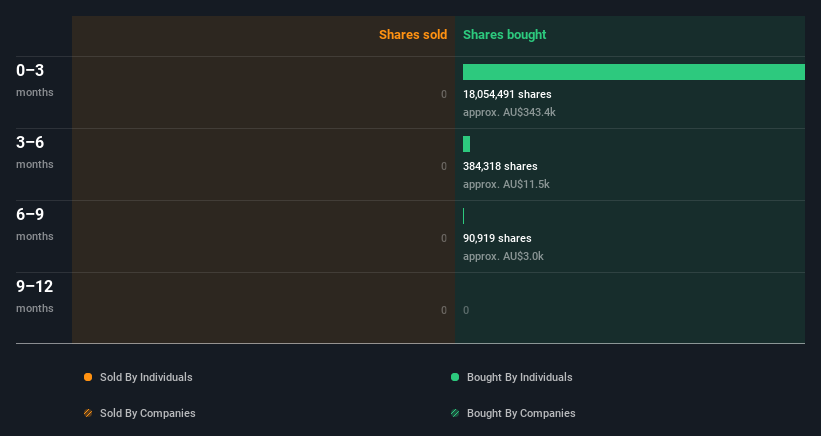Click the approx. AU$11.5k amount
Screen dimensions: 821x436
506,184
